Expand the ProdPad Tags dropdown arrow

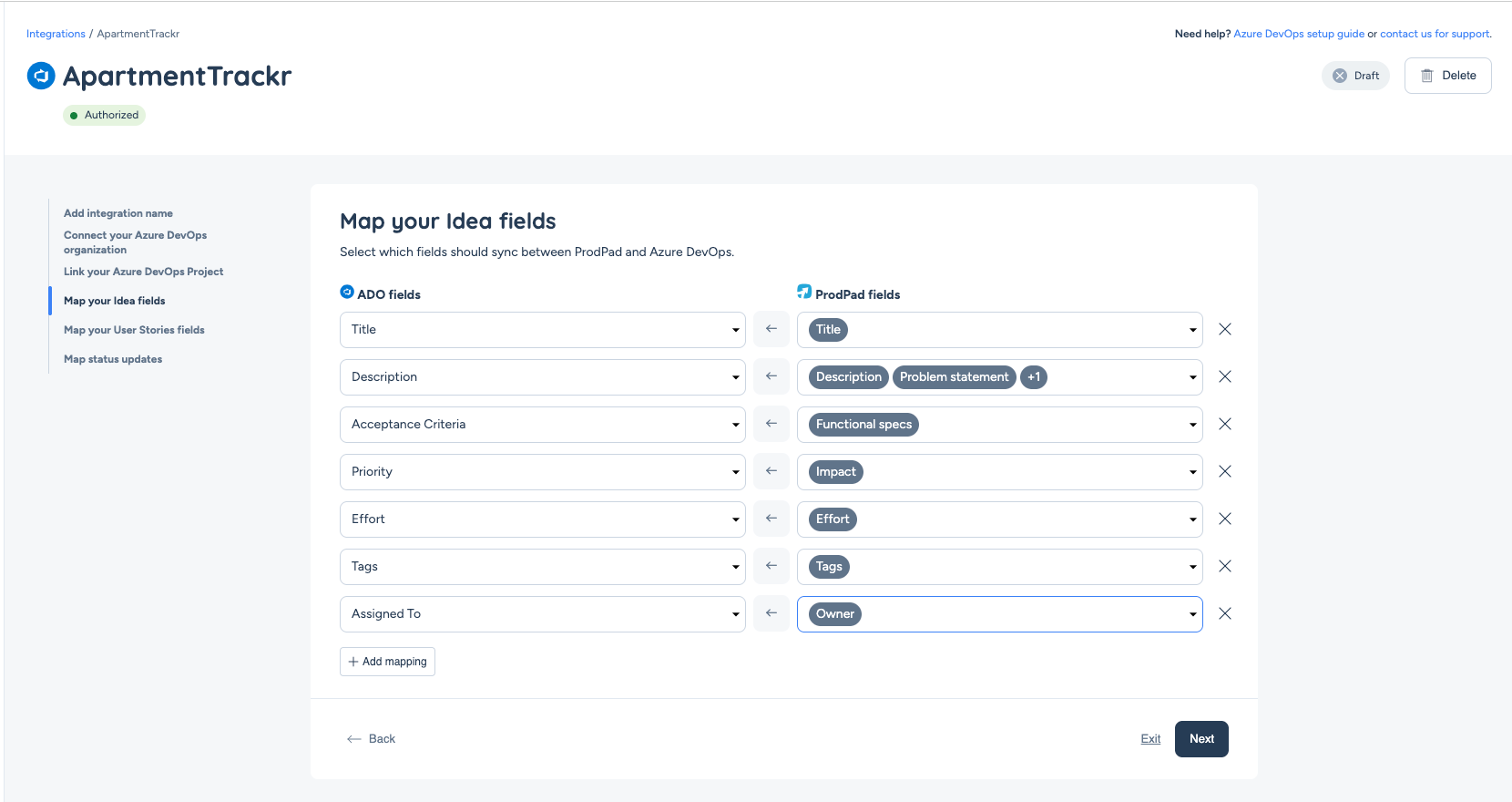pyautogui.click(x=1192, y=567)
